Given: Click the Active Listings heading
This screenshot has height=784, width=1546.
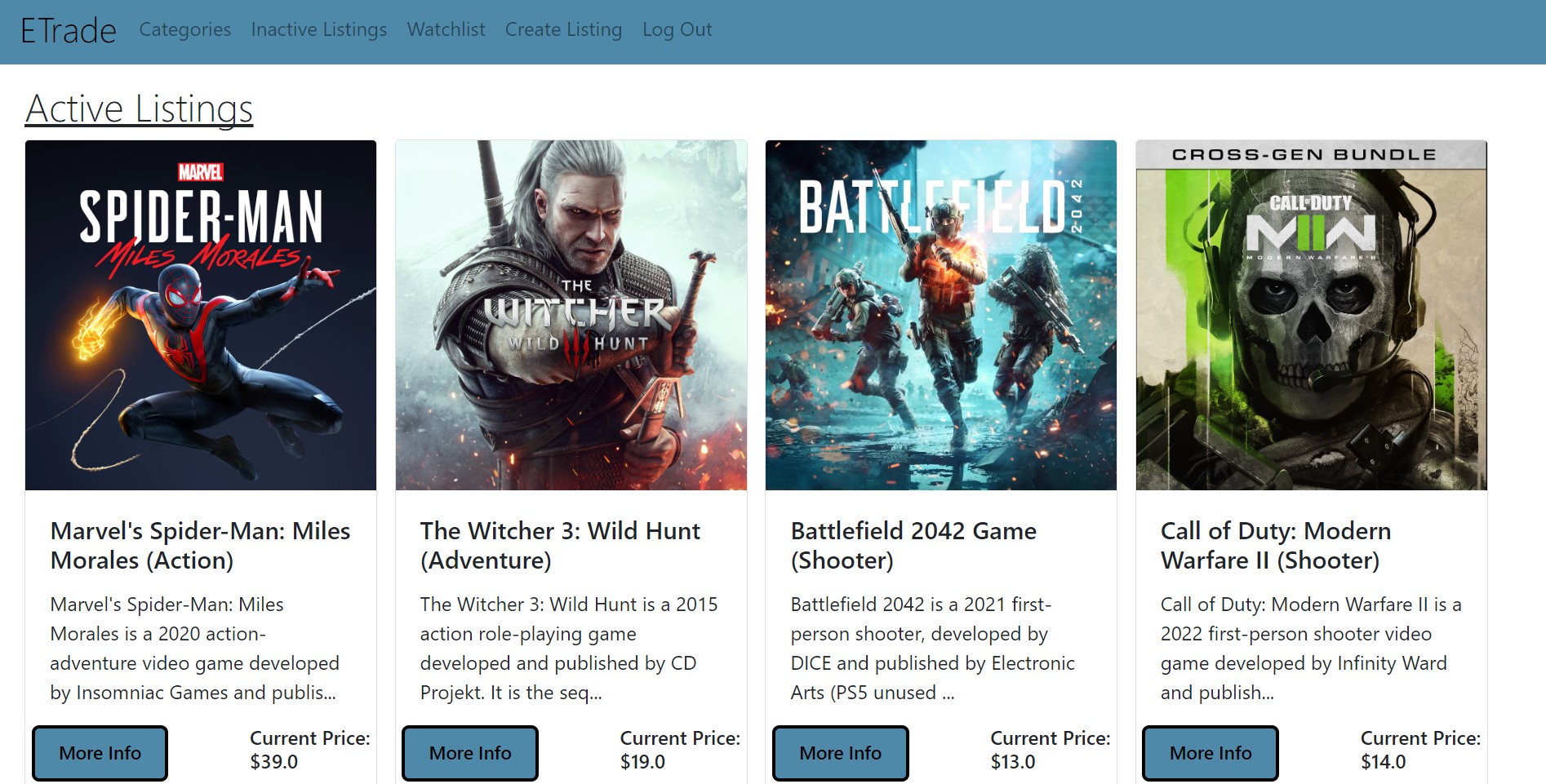Looking at the screenshot, I should pos(140,109).
